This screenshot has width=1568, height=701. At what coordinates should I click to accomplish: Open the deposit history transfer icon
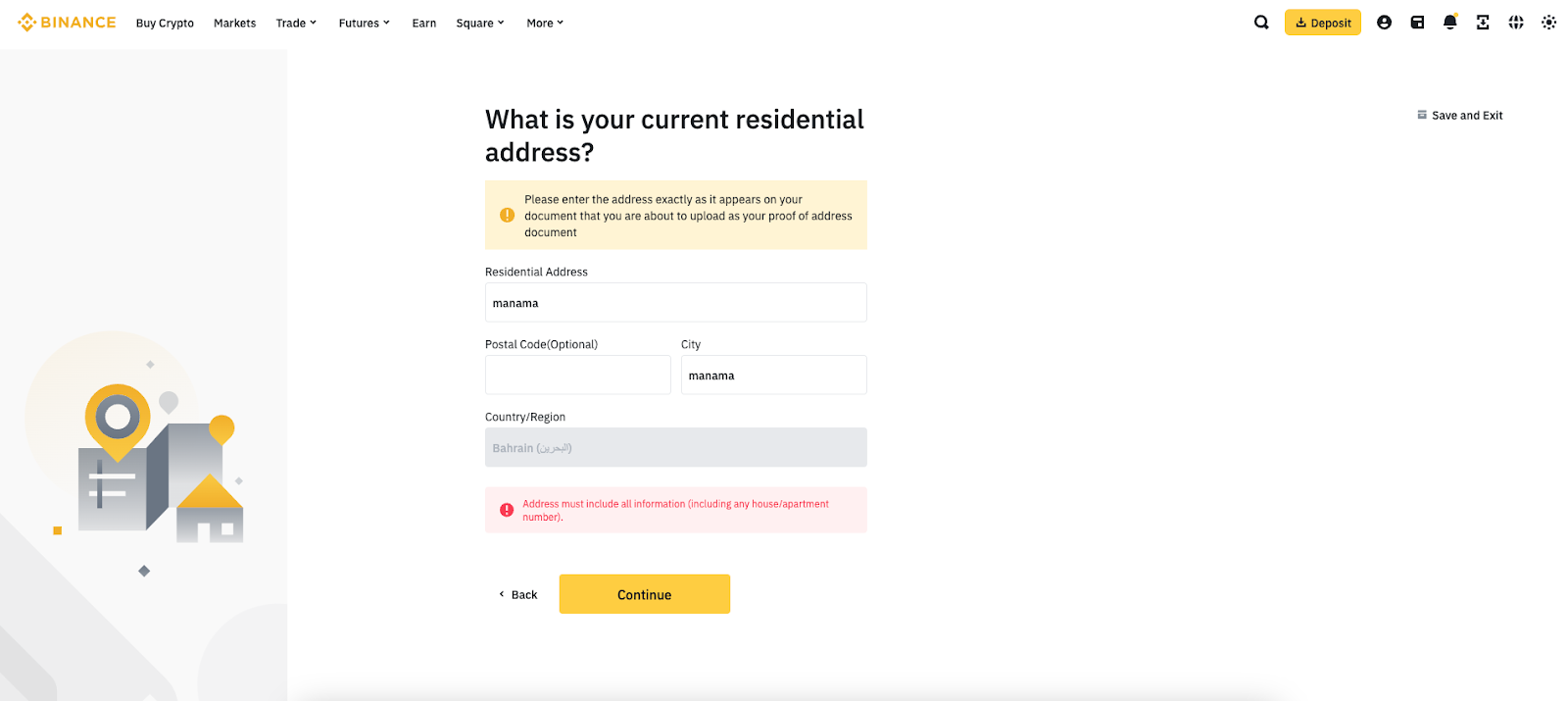coord(1483,22)
